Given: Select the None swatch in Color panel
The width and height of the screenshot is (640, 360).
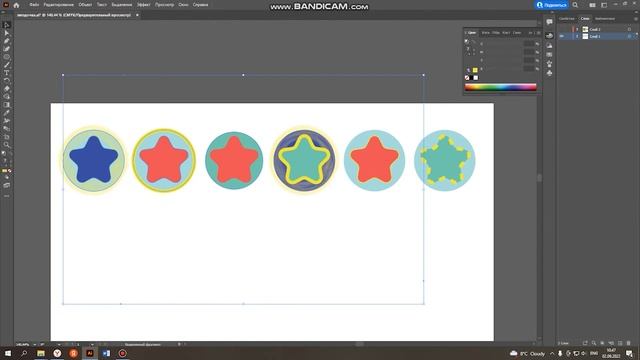Looking at the screenshot, I should 467,78.
